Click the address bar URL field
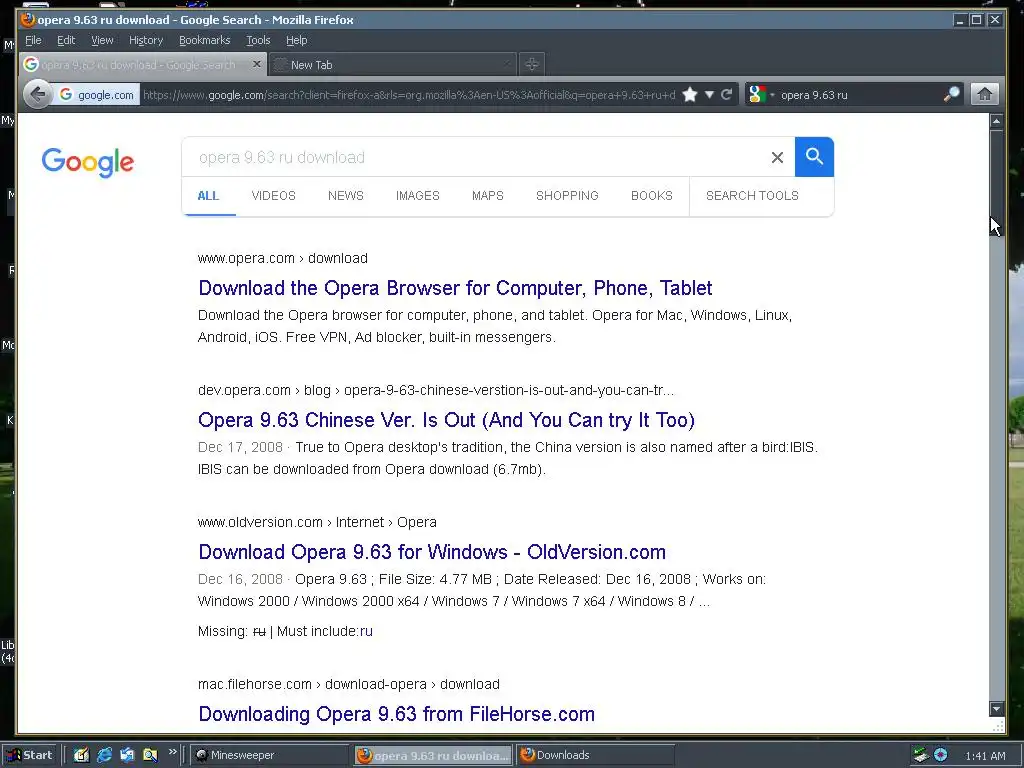The image size is (1024, 768). coord(409,95)
